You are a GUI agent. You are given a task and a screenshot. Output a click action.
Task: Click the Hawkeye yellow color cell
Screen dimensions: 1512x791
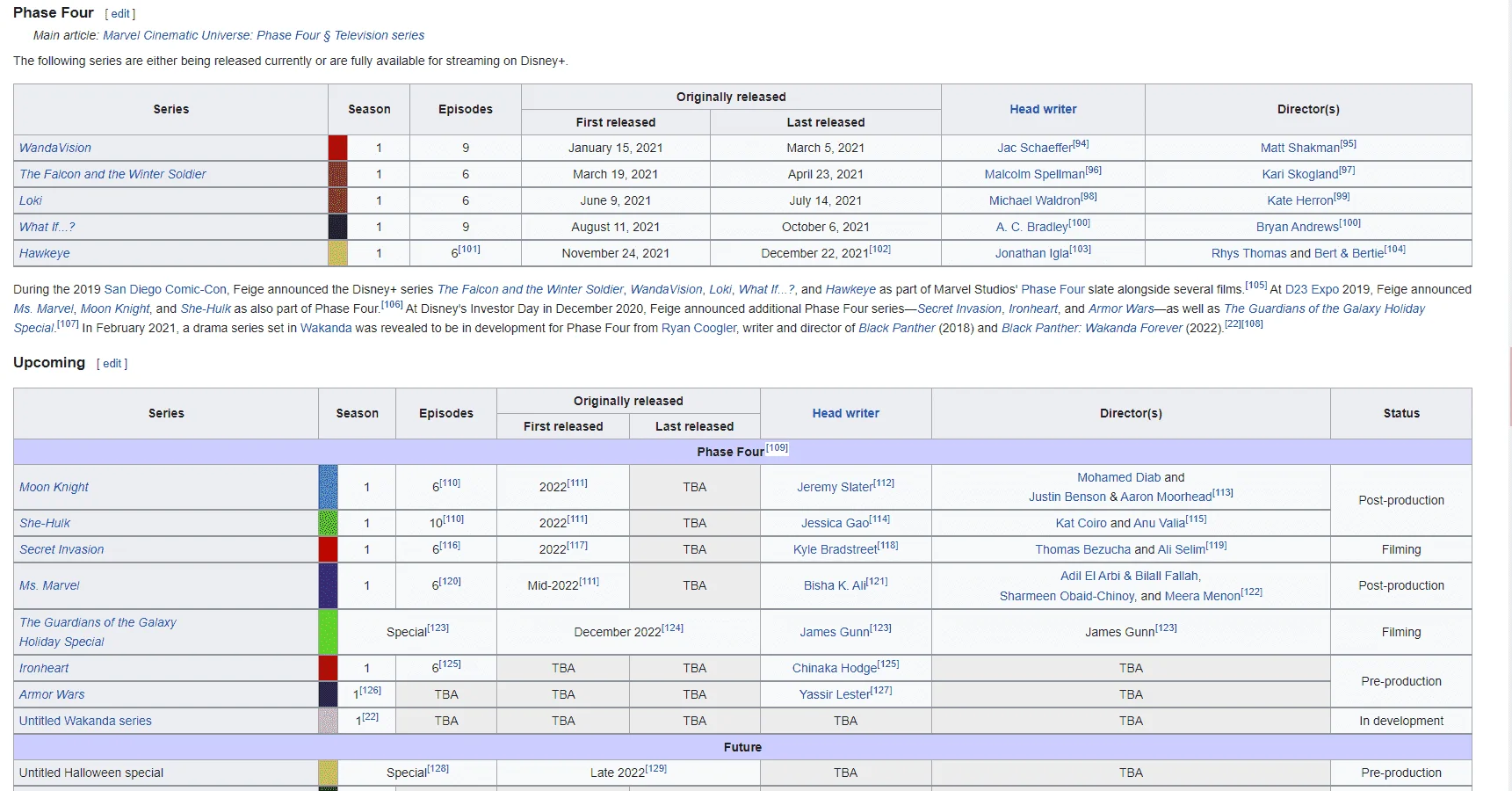337,253
